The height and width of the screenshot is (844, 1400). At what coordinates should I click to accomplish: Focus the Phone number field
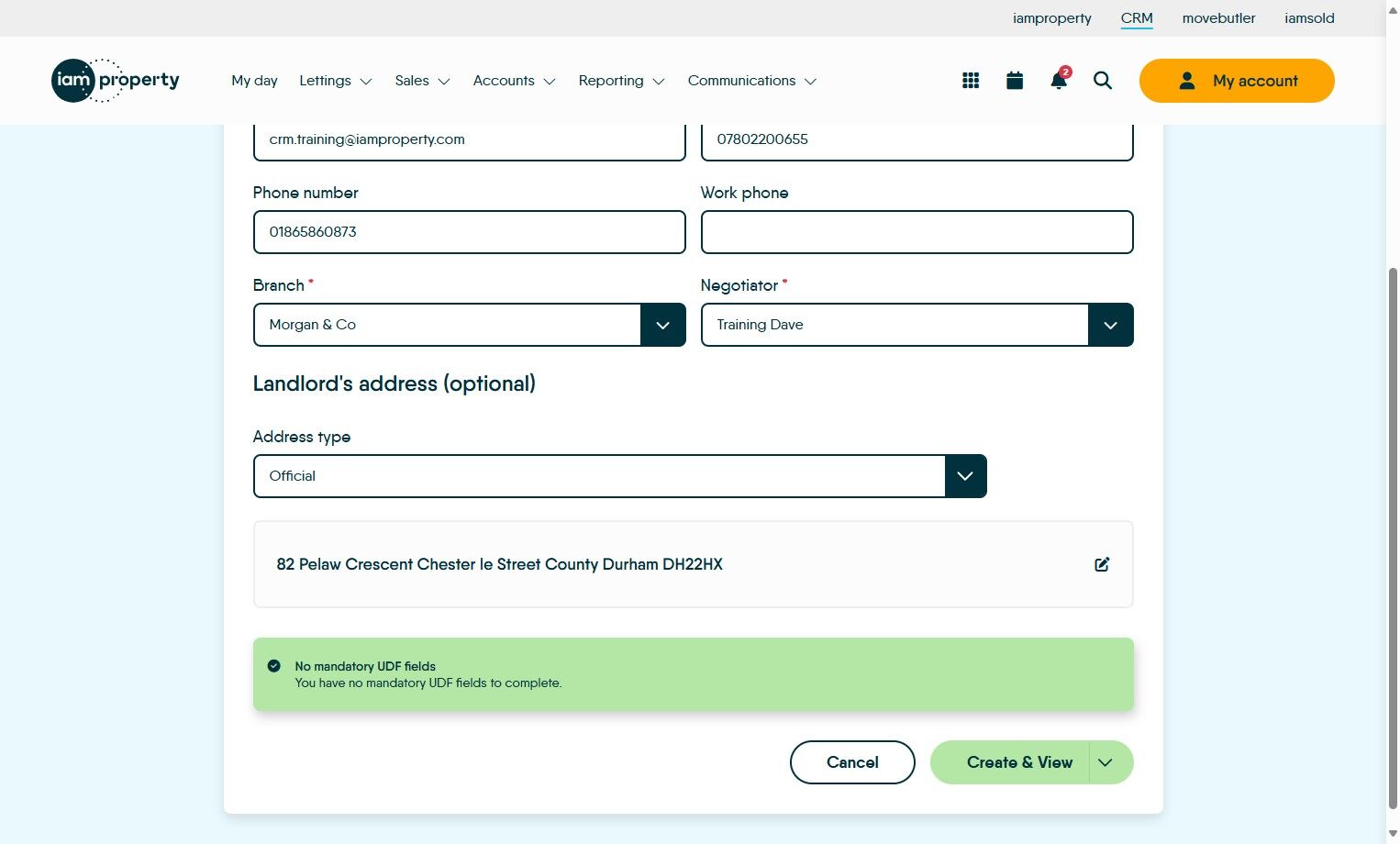point(469,232)
